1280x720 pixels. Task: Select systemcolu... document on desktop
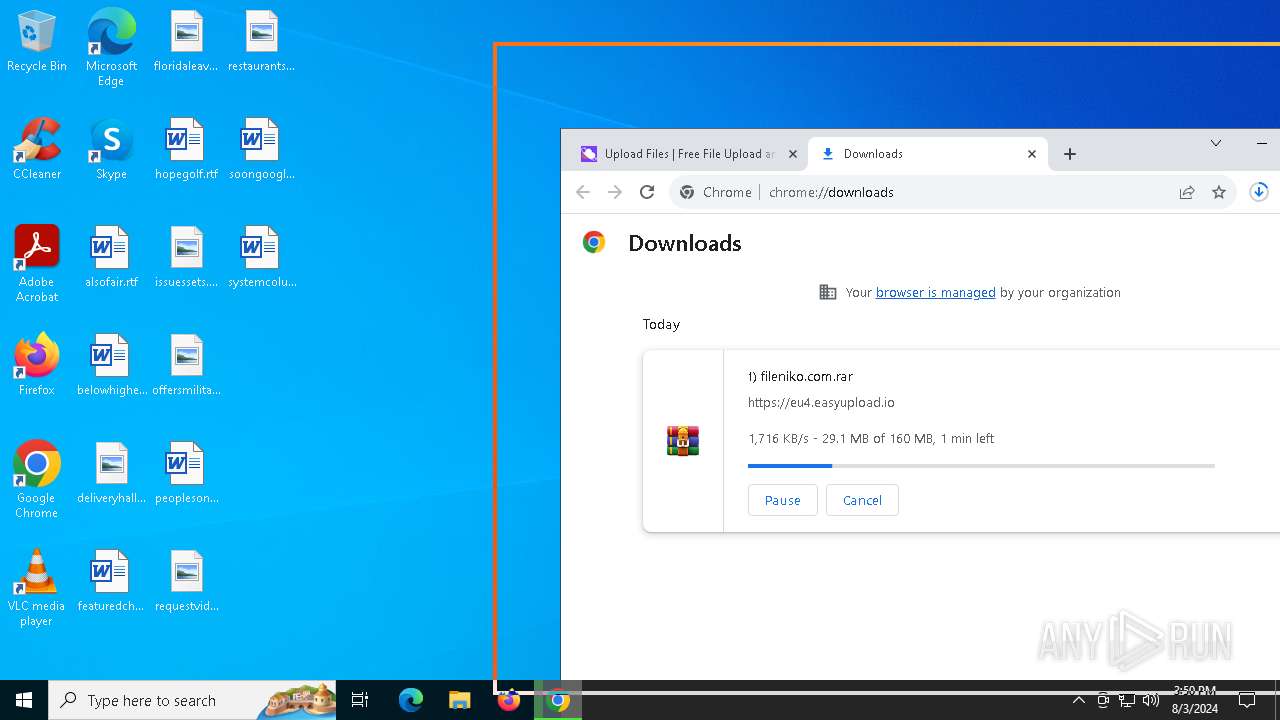pyautogui.click(x=261, y=258)
